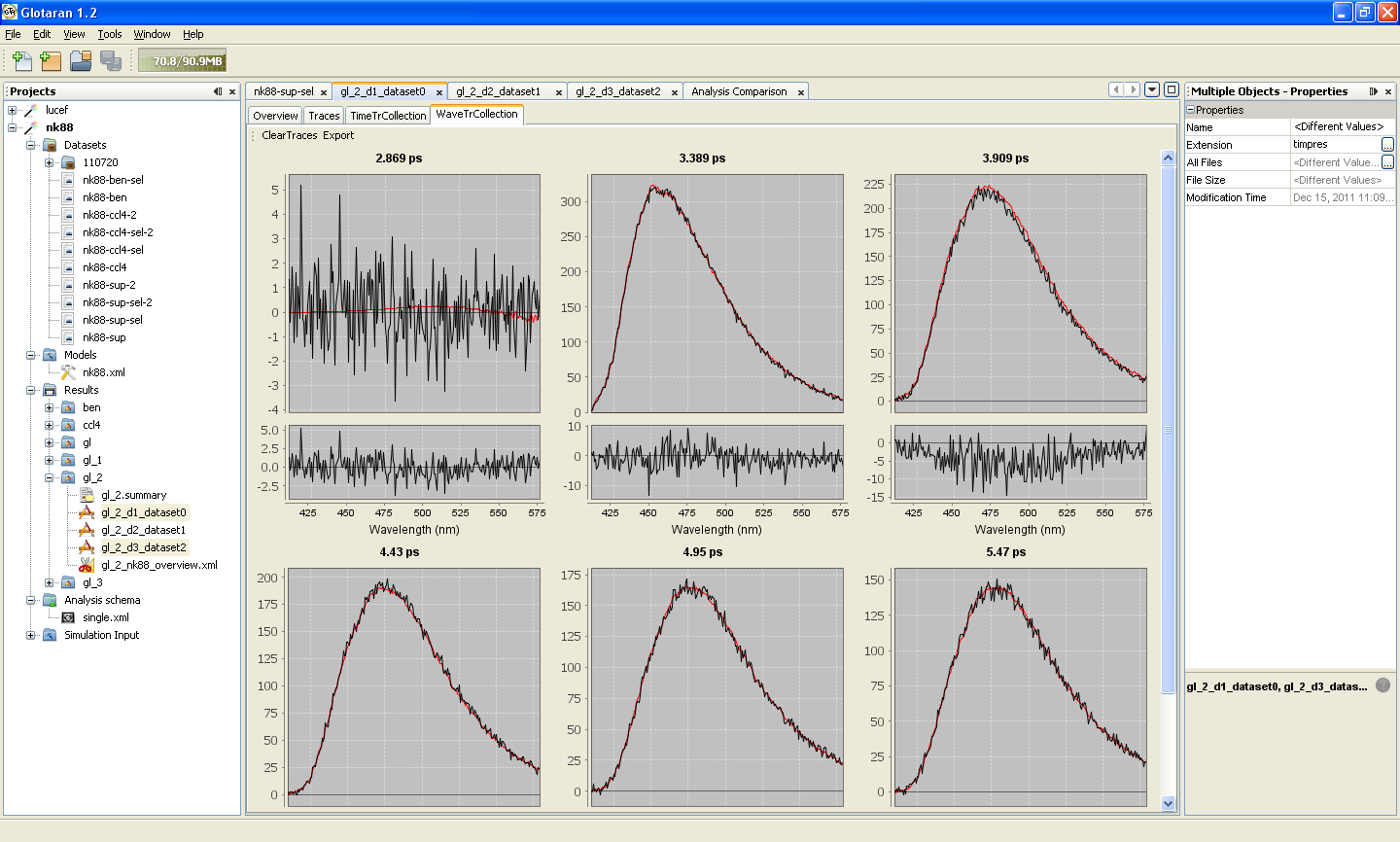Maximize the editor window using the square icon
Image resolution: width=1400 pixels, height=842 pixels.
click(1172, 89)
